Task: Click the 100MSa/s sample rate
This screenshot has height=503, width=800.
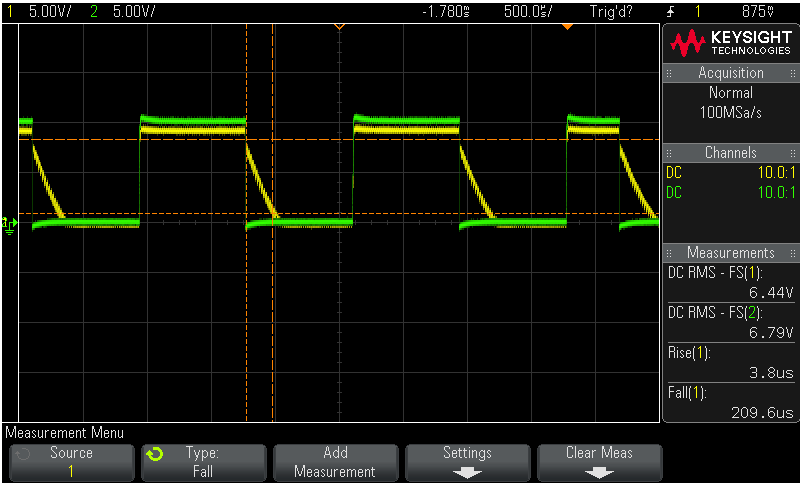Action: tap(731, 112)
